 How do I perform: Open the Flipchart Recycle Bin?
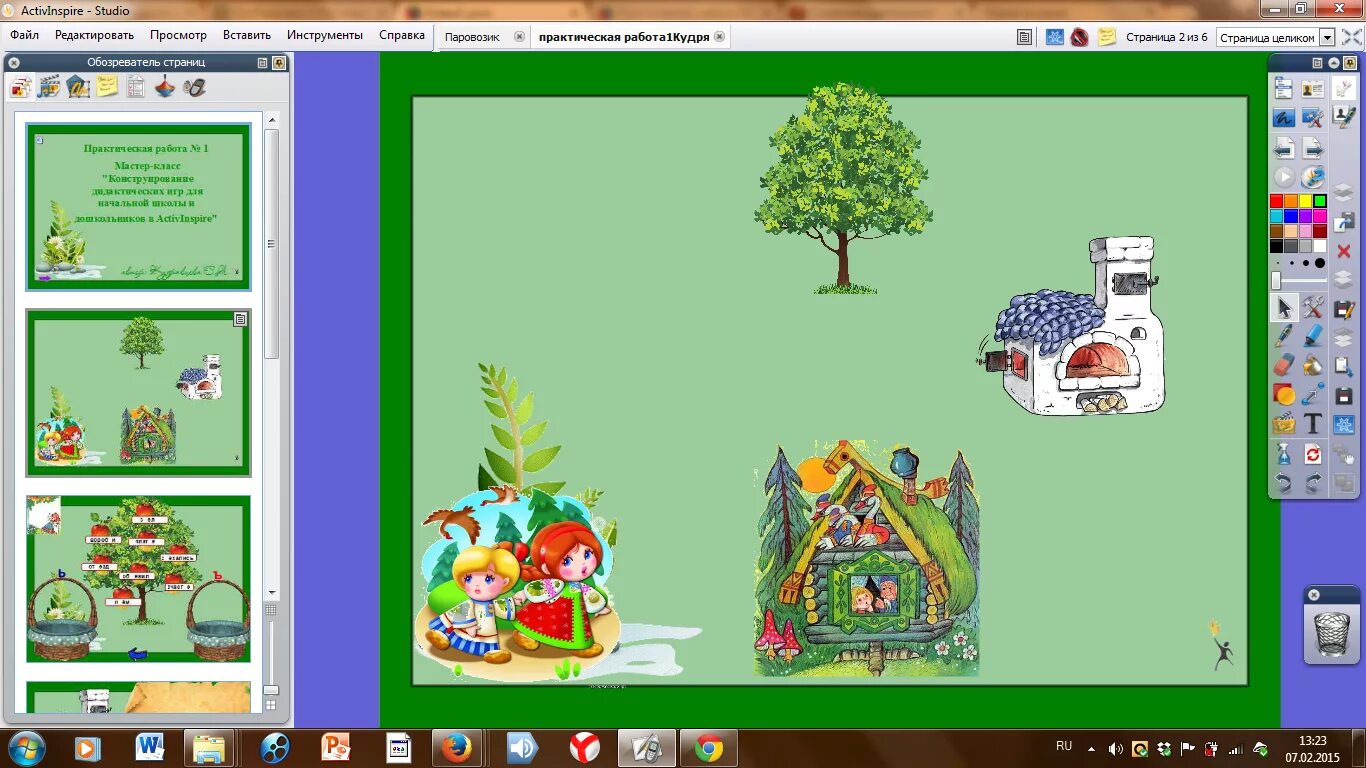click(x=1332, y=634)
